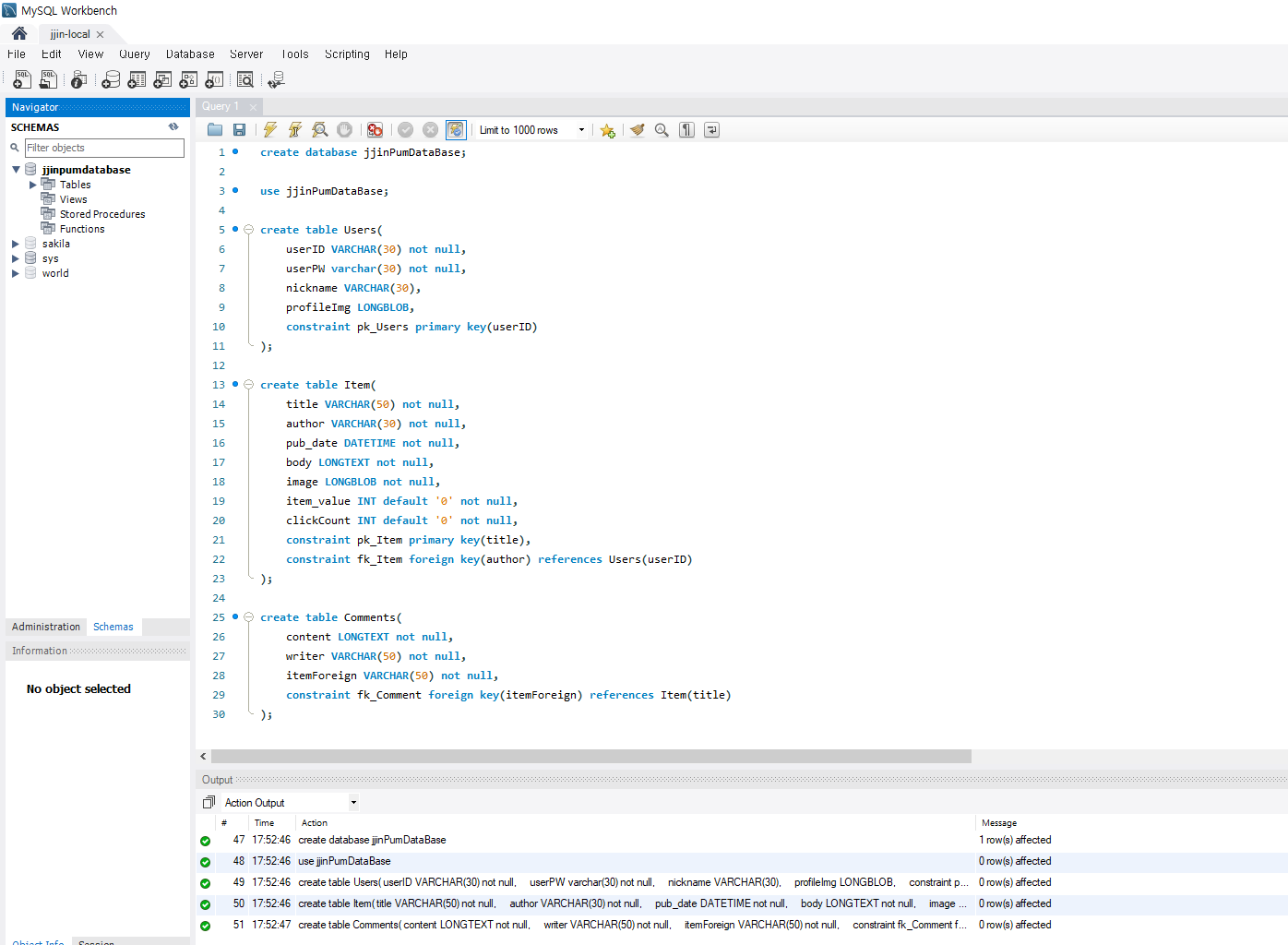Search table data icon in toolbar
The width and height of the screenshot is (1288, 945).
click(244, 80)
